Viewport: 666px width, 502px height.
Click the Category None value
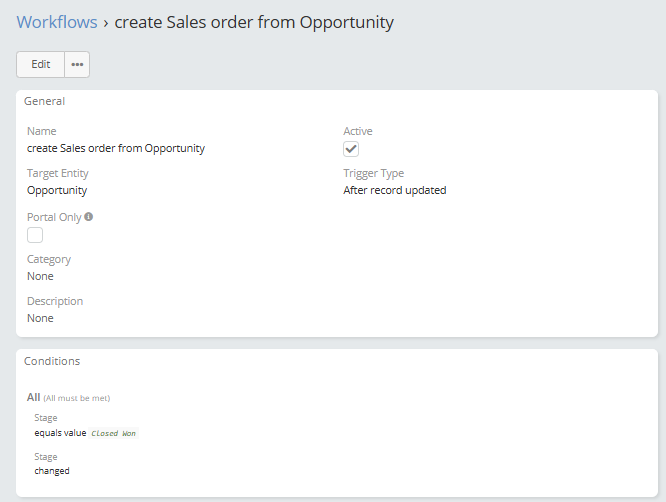tap(40, 276)
